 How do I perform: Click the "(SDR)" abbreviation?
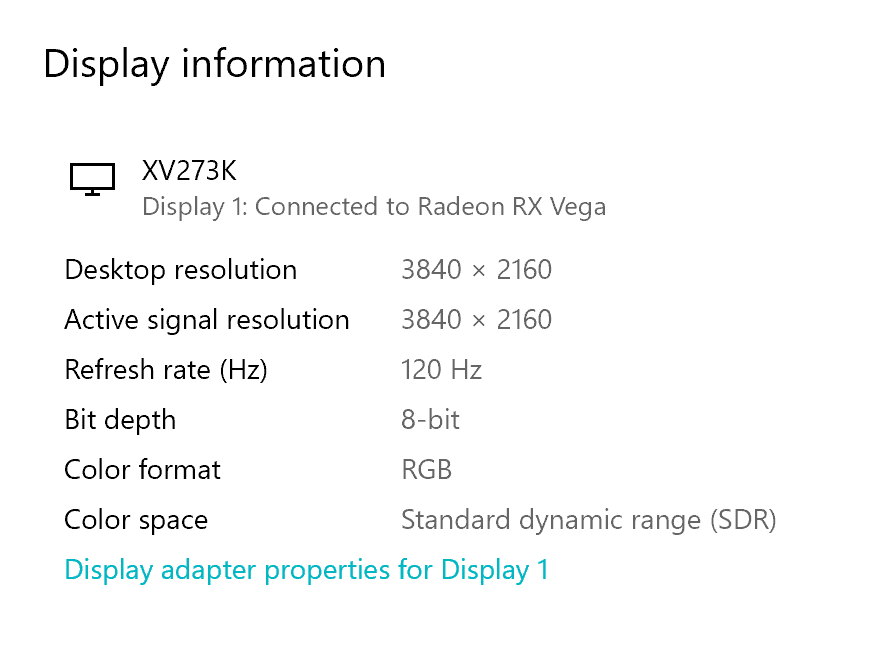(743, 520)
